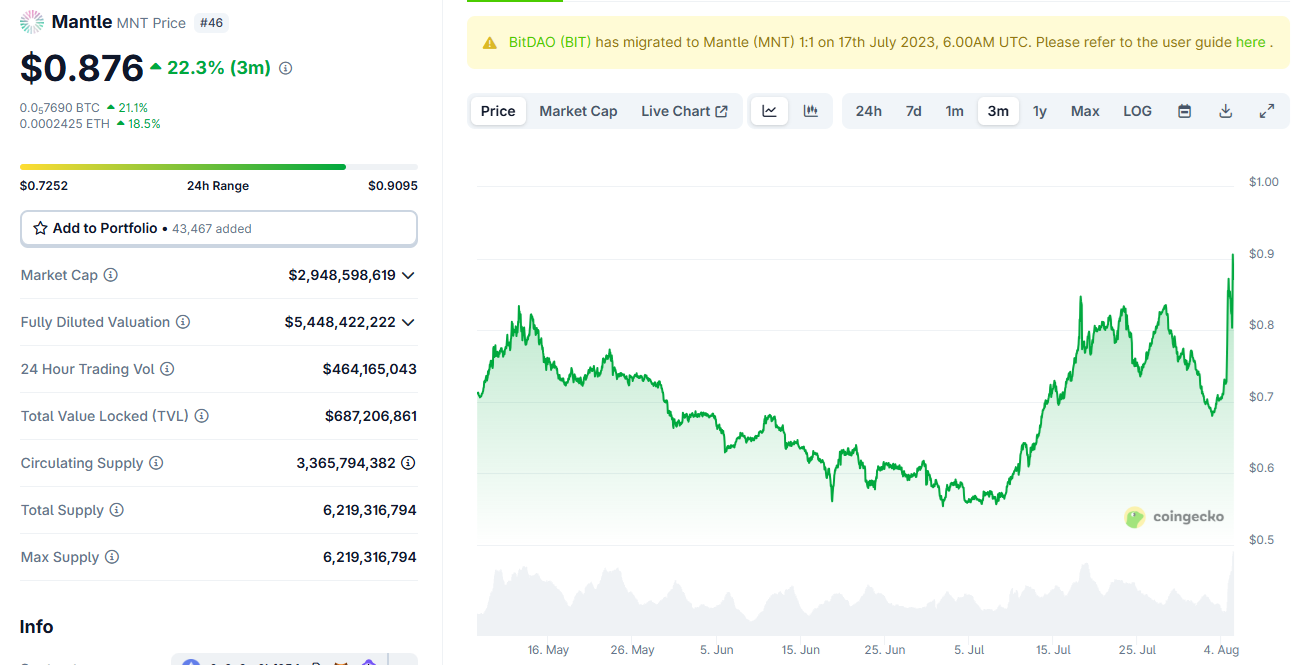
Task: Select the 1y time range
Action: (1040, 111)
